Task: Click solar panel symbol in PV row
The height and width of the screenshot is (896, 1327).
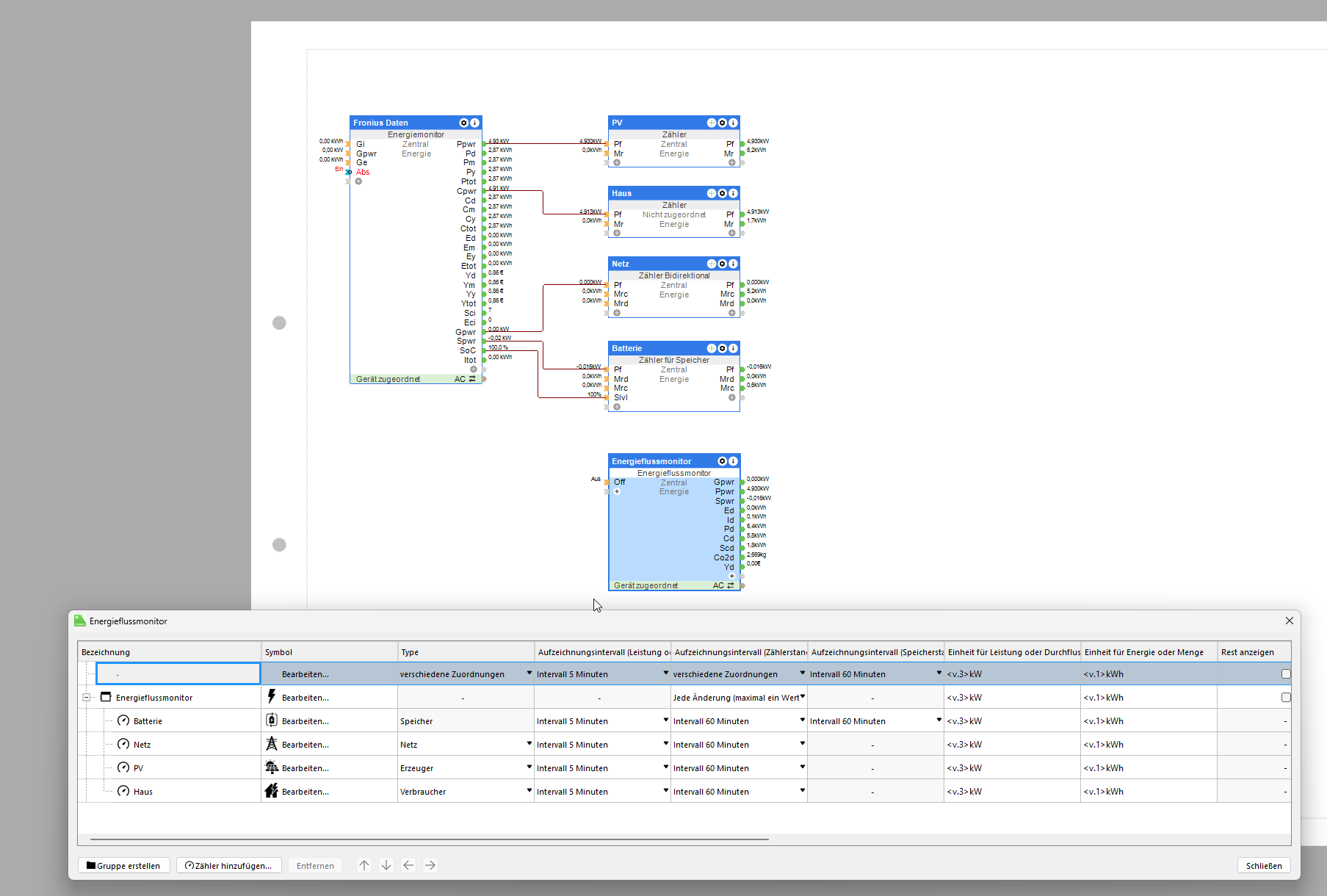Action: coord(272,767)
